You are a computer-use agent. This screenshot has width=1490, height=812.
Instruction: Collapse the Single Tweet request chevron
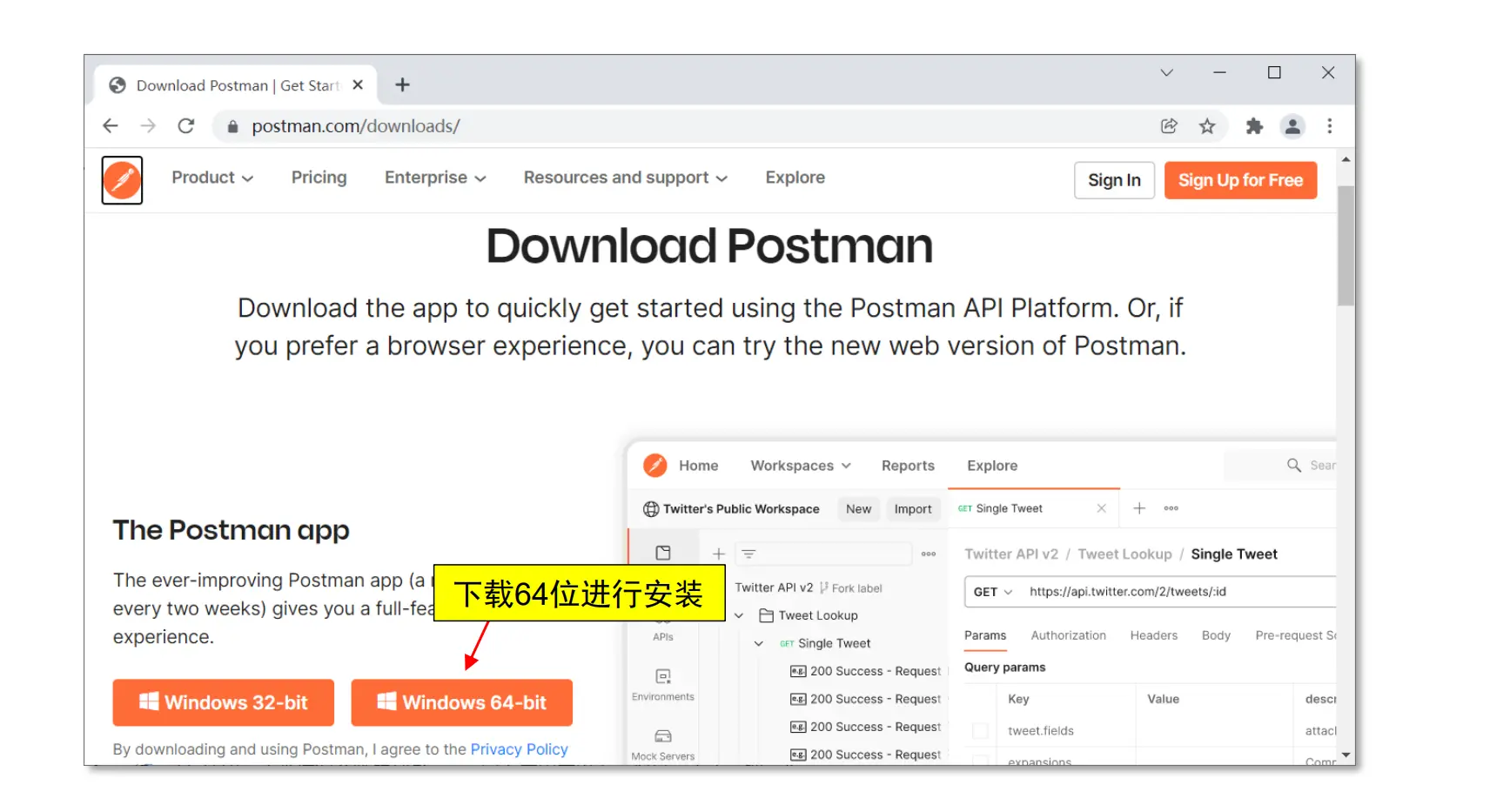tap(758, 643)
